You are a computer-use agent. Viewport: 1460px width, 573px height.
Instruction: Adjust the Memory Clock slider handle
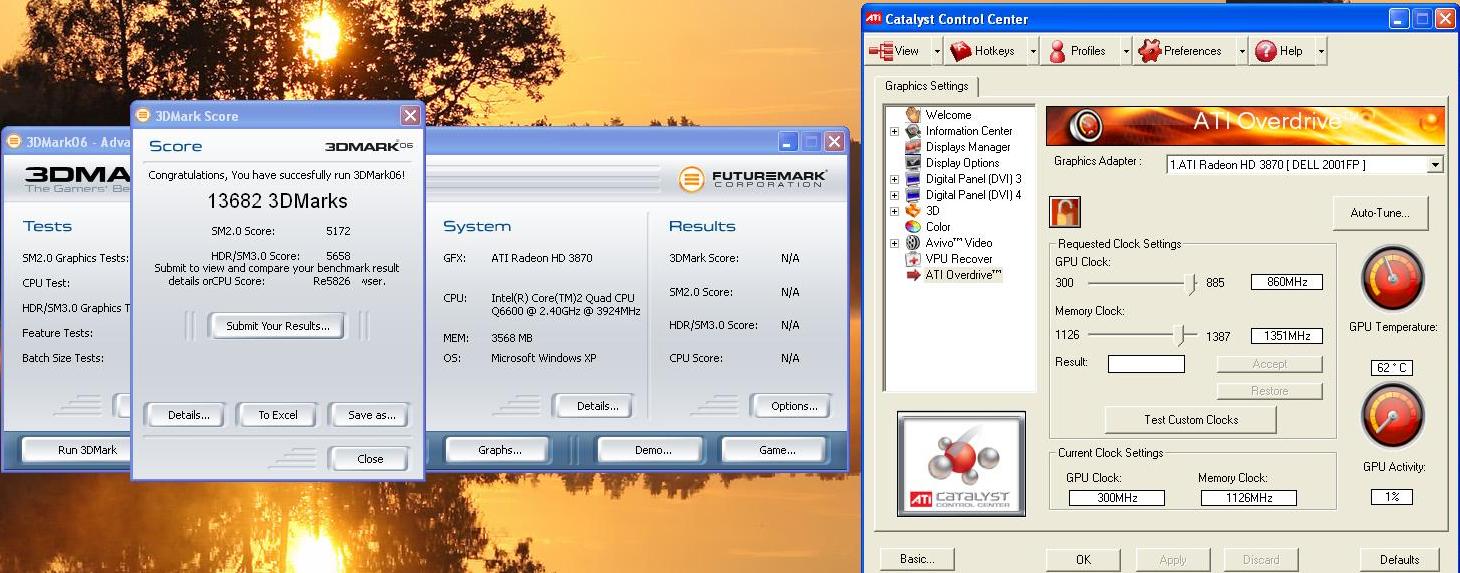(x=1181, y=336)
